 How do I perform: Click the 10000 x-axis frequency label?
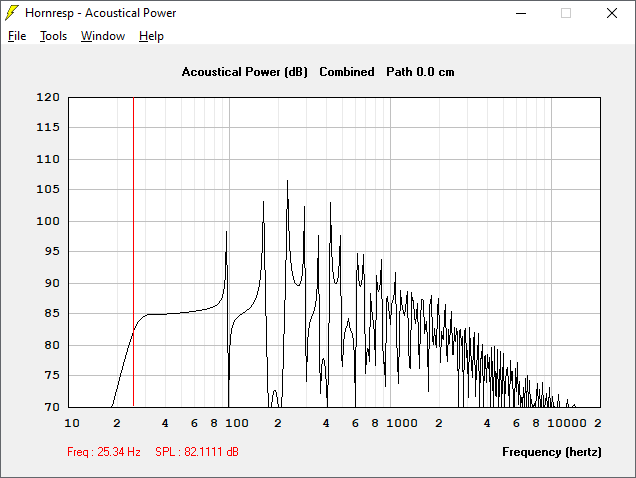coord(567,423)
